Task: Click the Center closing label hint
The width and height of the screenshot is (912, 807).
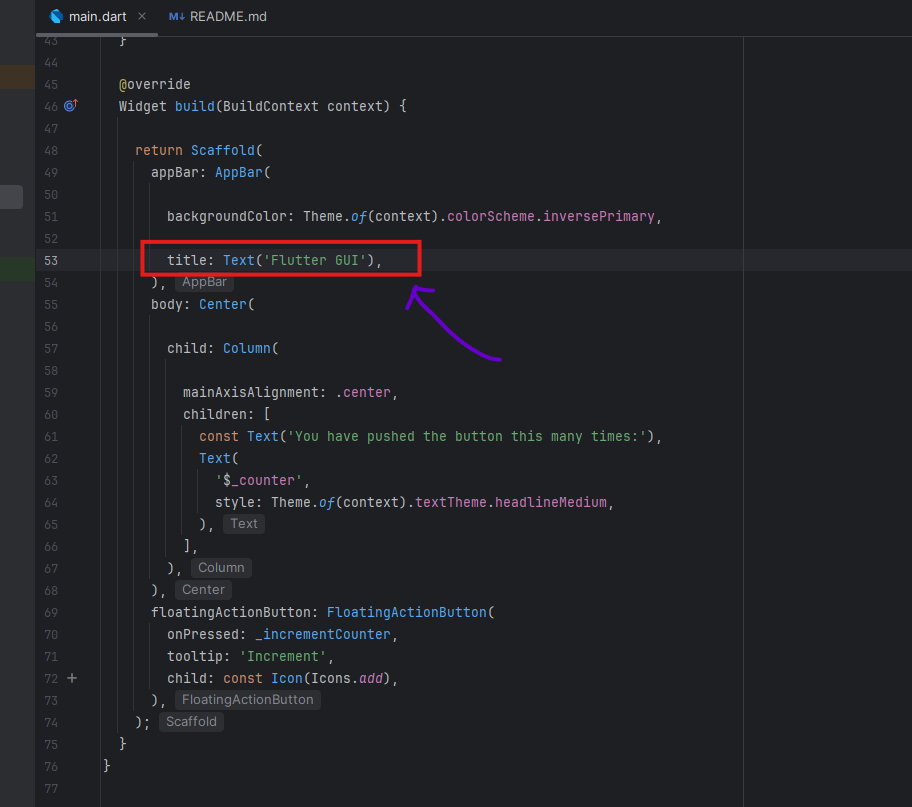Action: click(x=203, y=590)
